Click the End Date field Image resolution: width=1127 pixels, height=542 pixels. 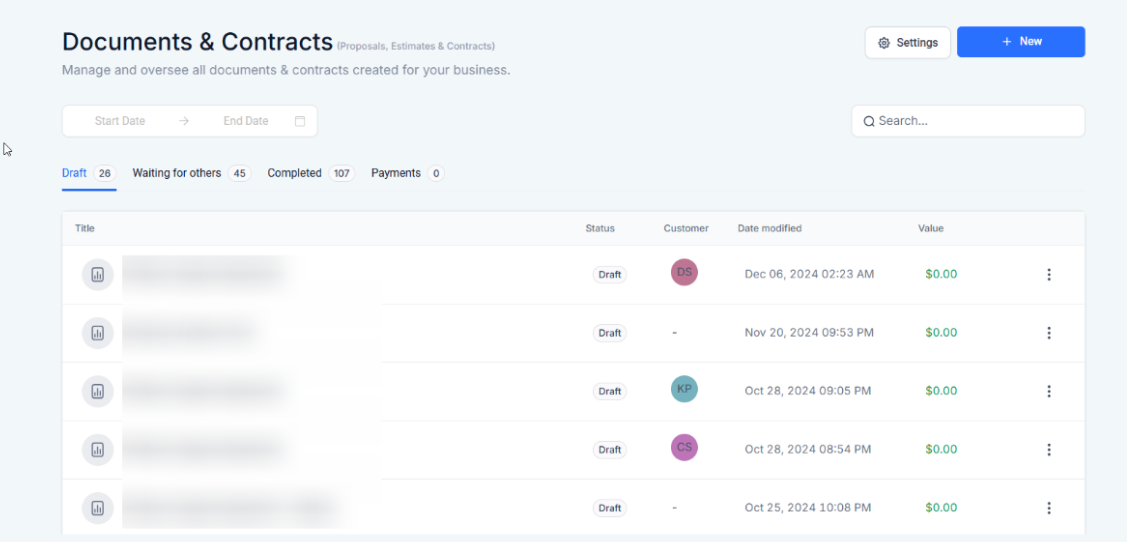tap(246, 121)
